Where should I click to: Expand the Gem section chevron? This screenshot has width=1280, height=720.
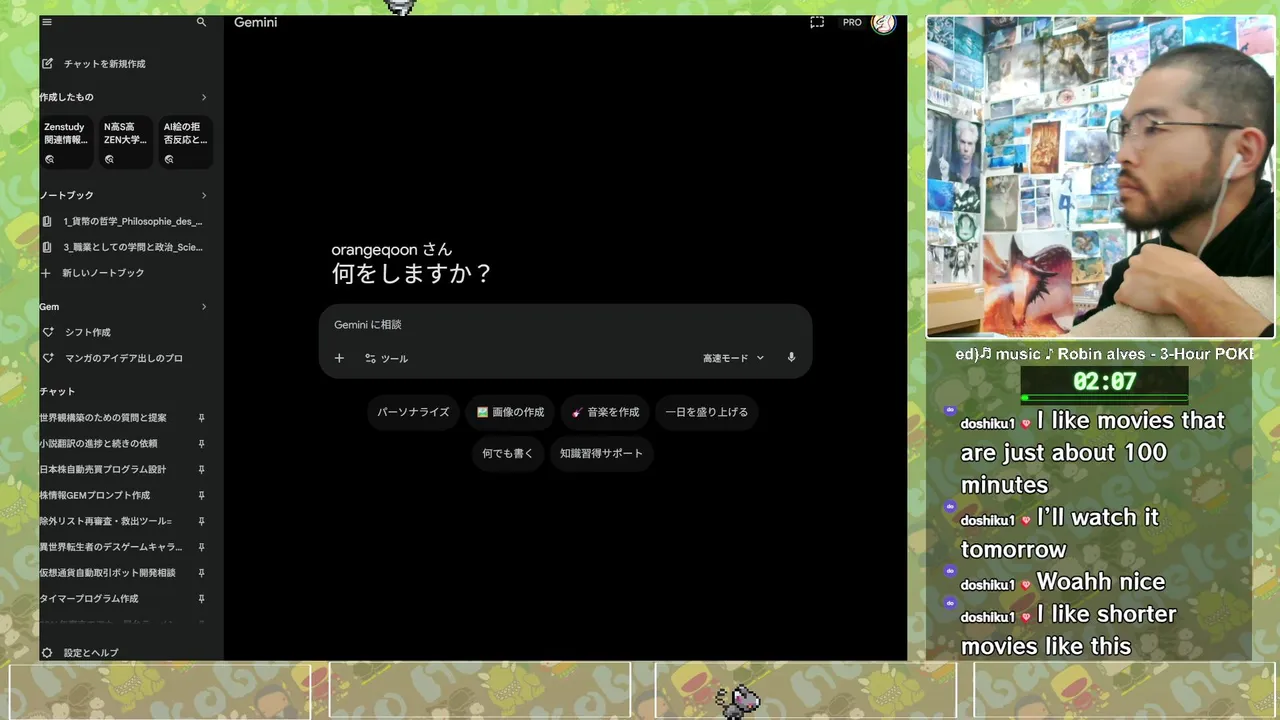pyautogui.click(x=203, y=307)
